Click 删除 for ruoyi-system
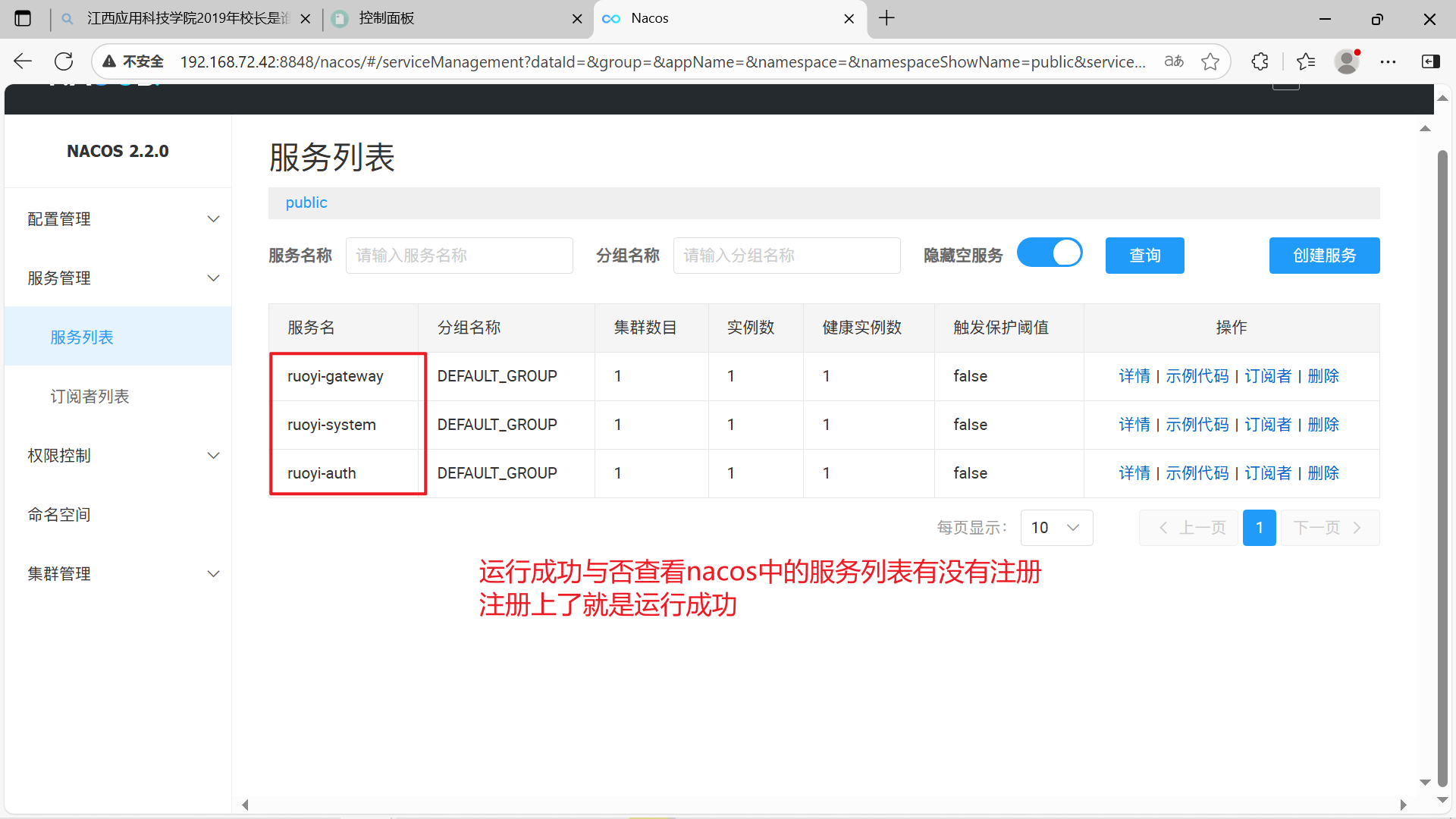1456x819 pixels. click(x=1323, y=425)
